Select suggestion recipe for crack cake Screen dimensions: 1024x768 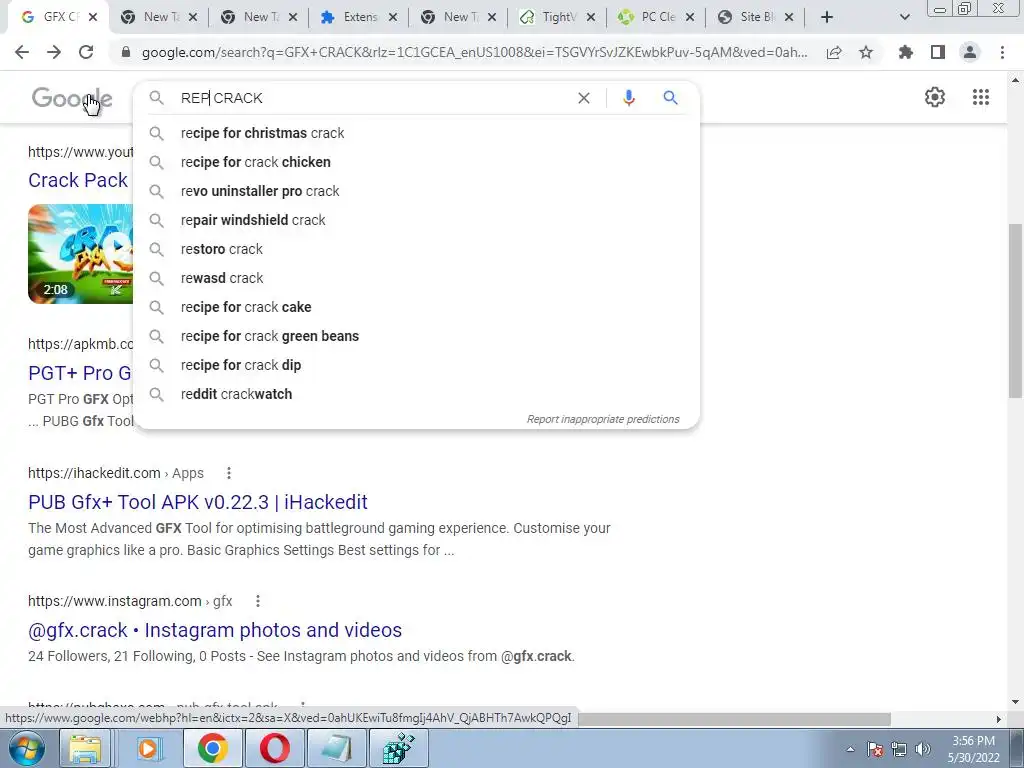417,307
